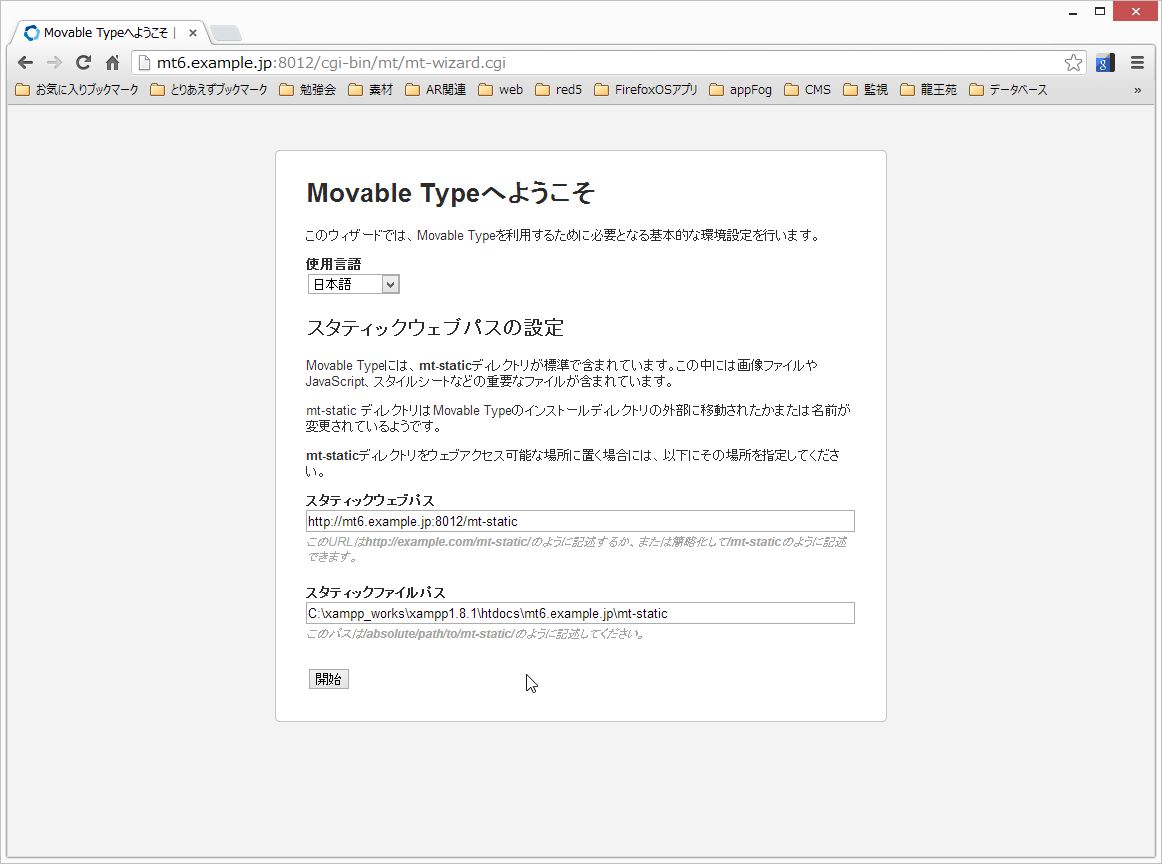Select the Movable Typeへようこそ tab
Screen dimensions: 1162x864
(108, 33)
